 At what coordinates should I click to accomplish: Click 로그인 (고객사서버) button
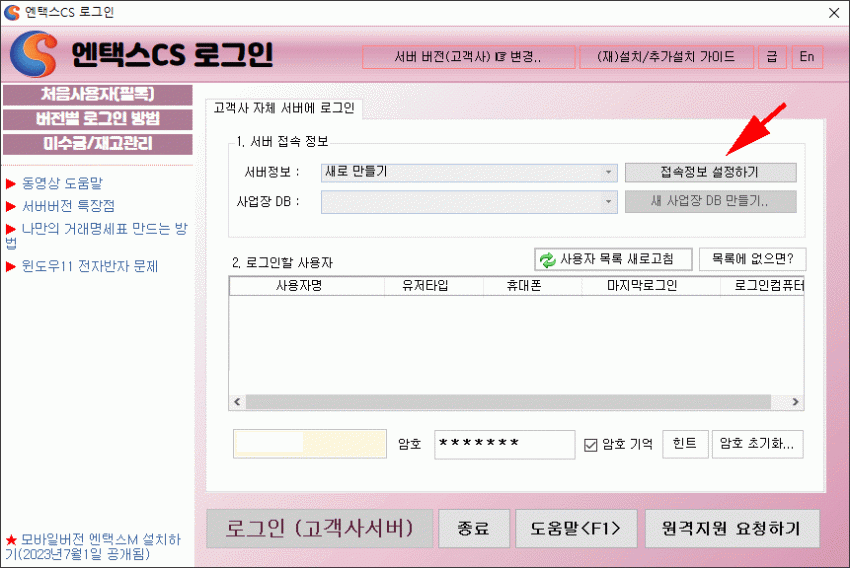(x=320, y=528)
